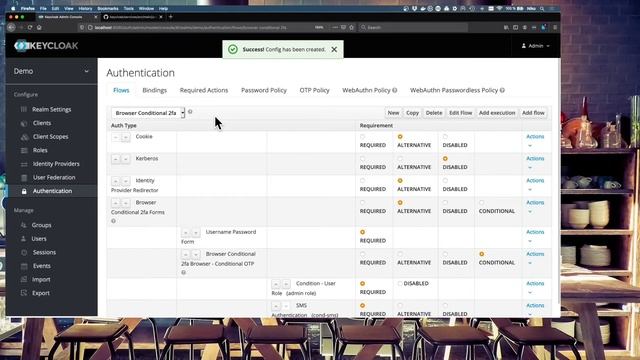Open Authentication in sidebar

tap(52, 191)
